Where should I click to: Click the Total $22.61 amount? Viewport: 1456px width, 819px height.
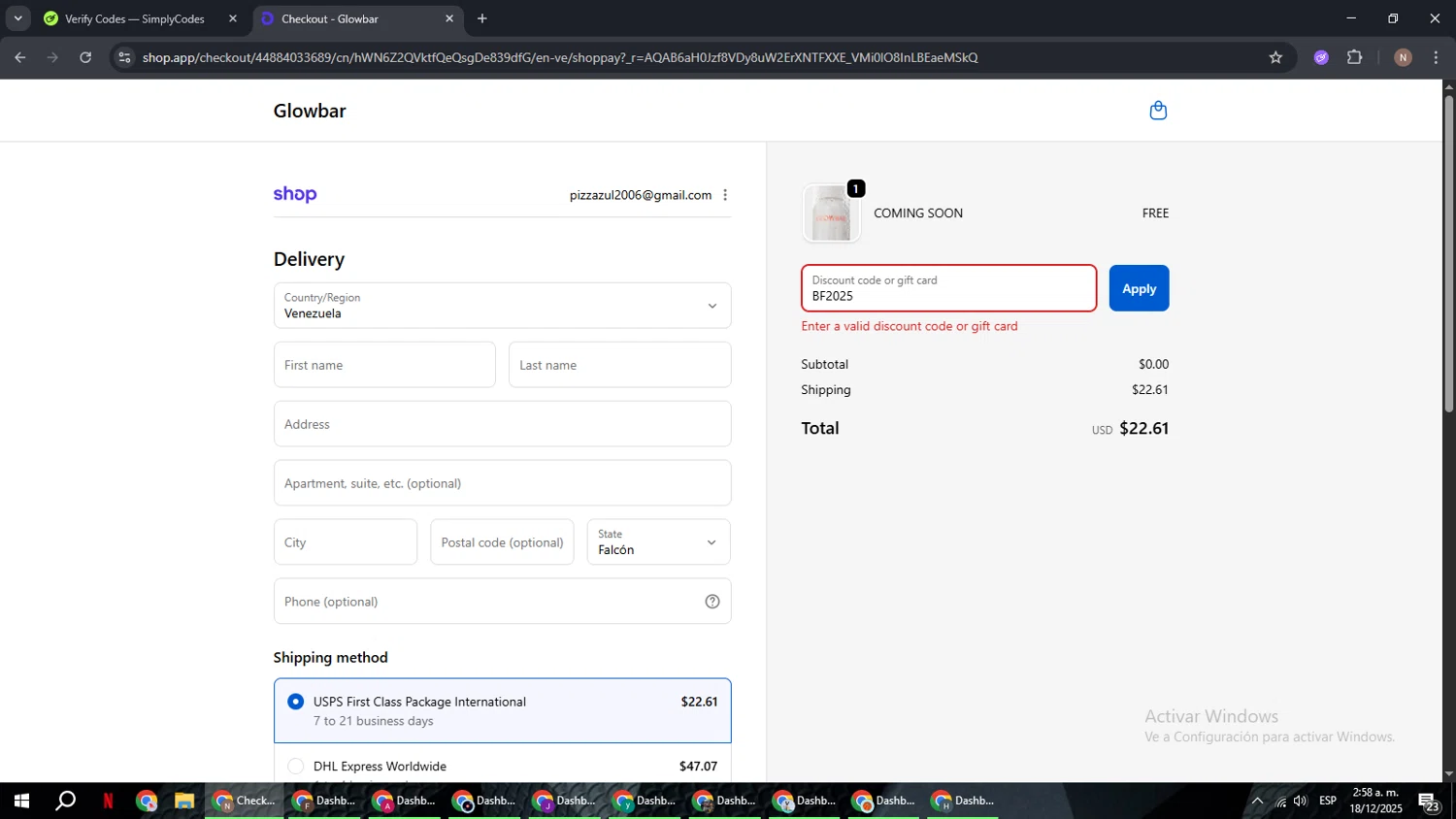point(1143,428)
